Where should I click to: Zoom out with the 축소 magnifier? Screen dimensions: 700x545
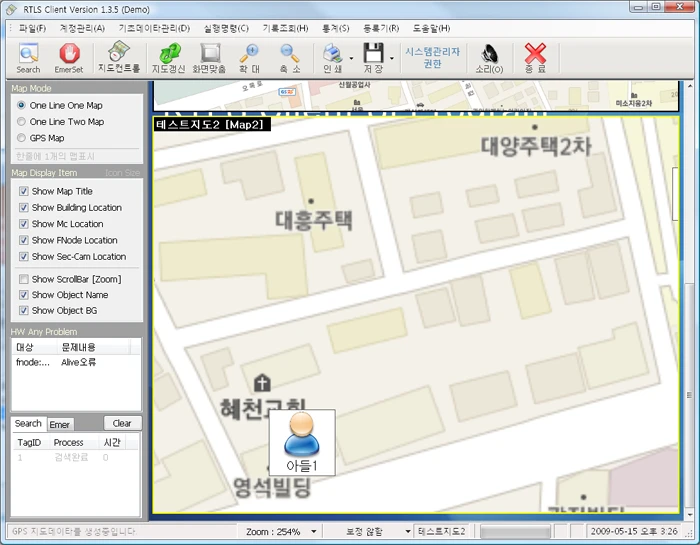290,58
